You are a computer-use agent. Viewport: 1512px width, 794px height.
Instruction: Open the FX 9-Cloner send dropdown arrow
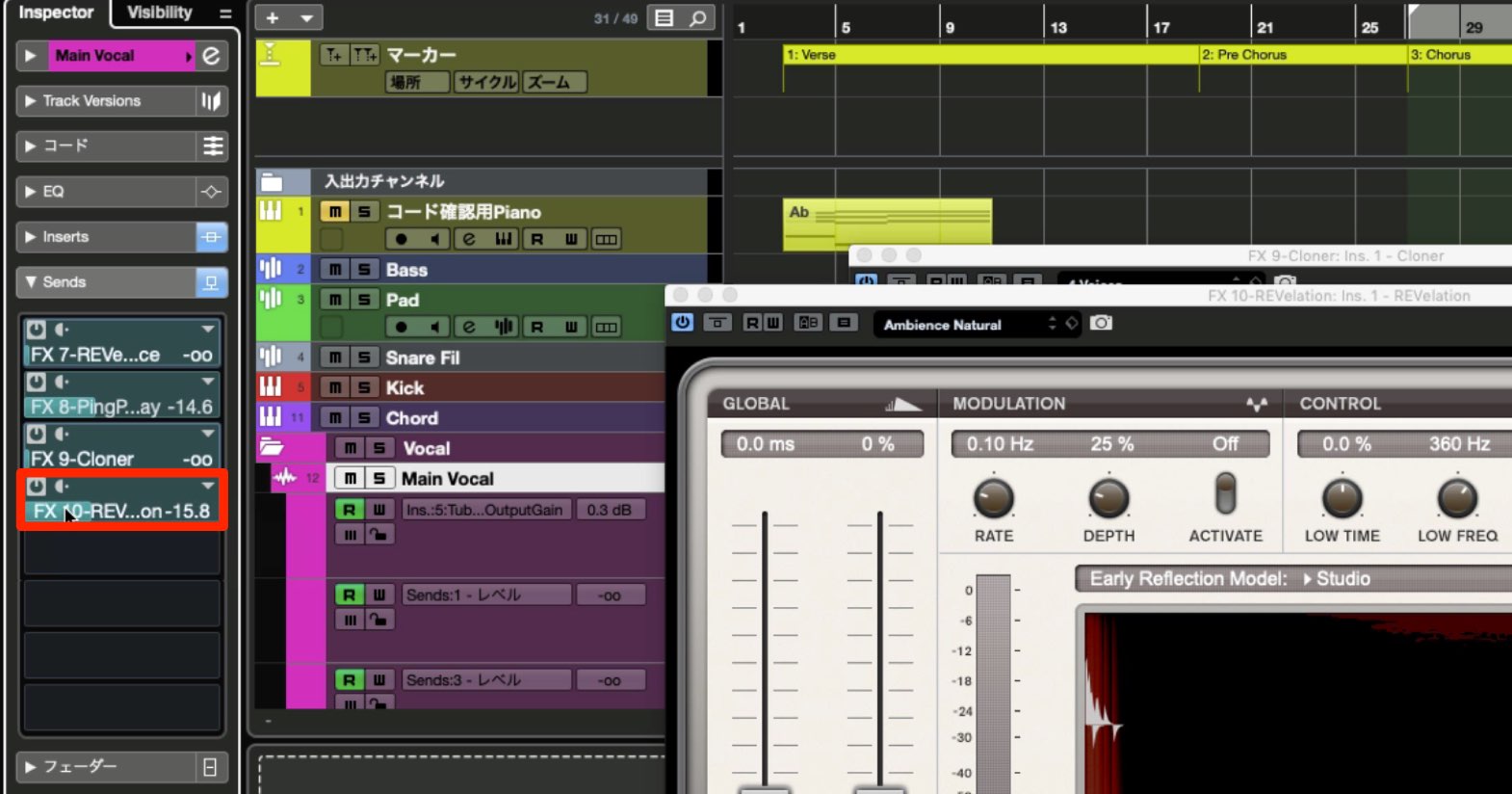208,434
